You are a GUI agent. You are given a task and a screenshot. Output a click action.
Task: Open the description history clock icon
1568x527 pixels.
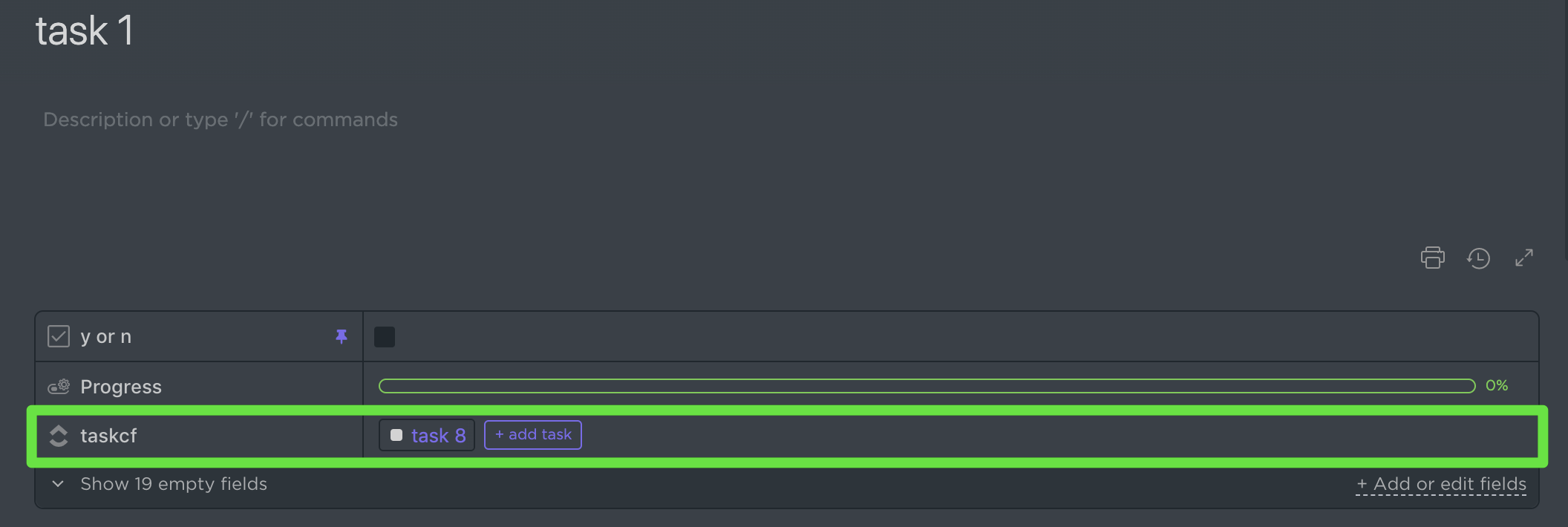tap(1478, 258)
